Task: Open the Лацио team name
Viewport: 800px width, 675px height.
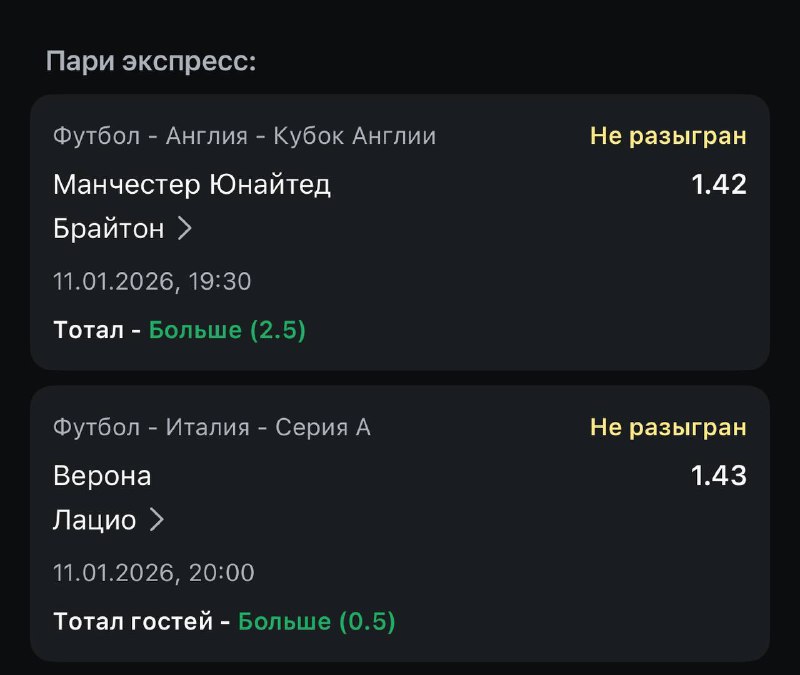Action: [94, 520]
